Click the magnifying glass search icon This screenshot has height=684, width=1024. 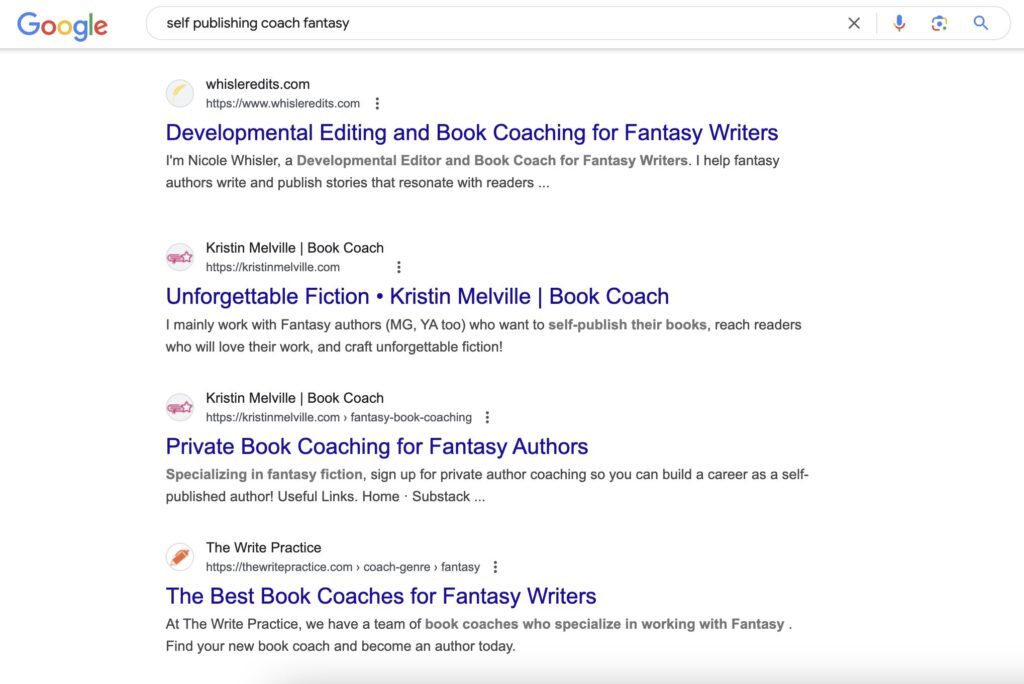(x=980, y=22)
